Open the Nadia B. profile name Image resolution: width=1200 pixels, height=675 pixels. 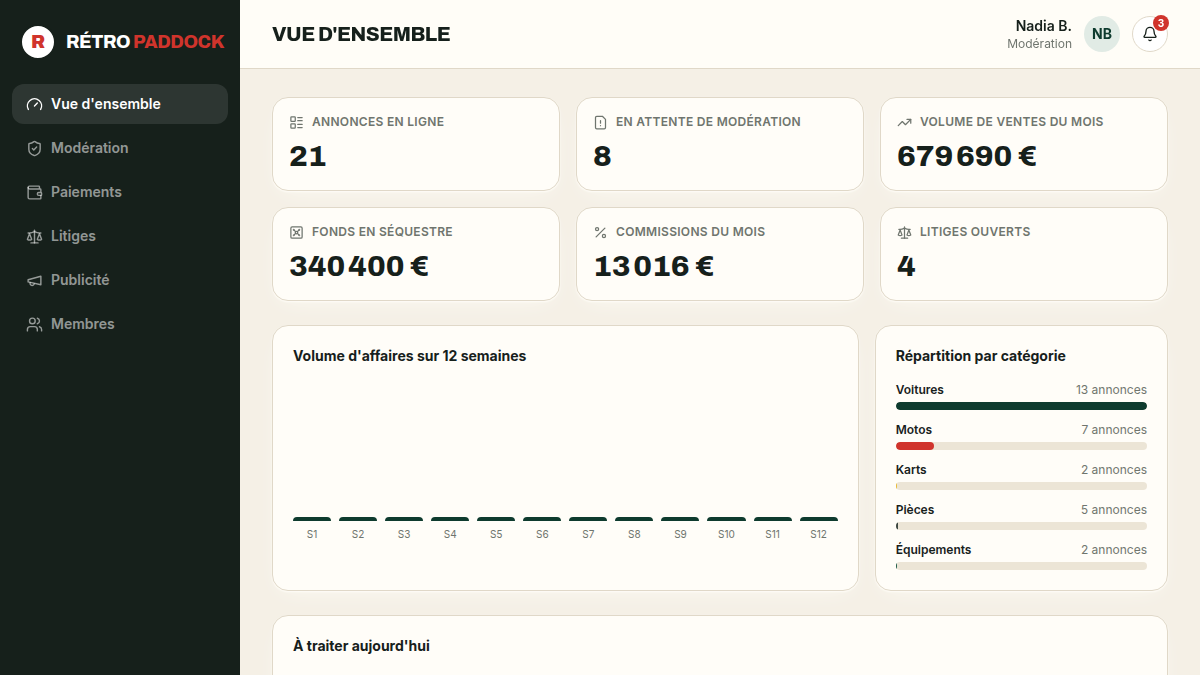(1043, 26)
